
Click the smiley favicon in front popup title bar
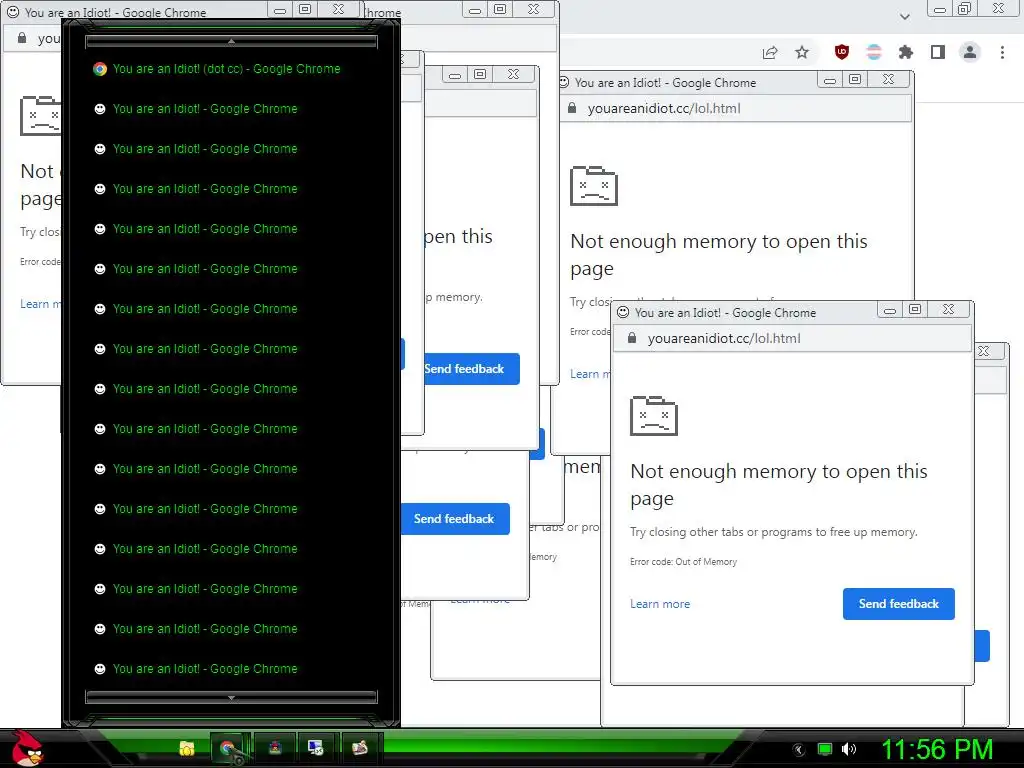(x=623, y=312)
